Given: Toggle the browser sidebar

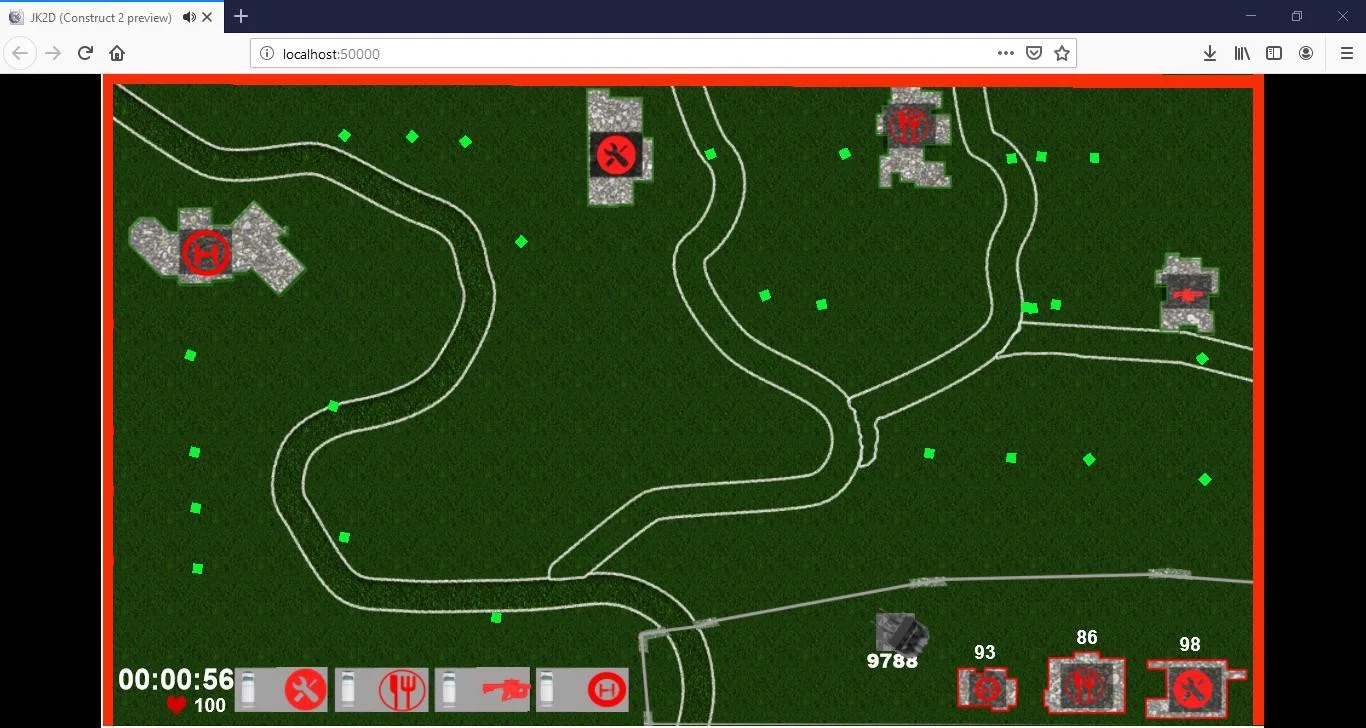Looking at the screenshot, I should click(1274, 53).
